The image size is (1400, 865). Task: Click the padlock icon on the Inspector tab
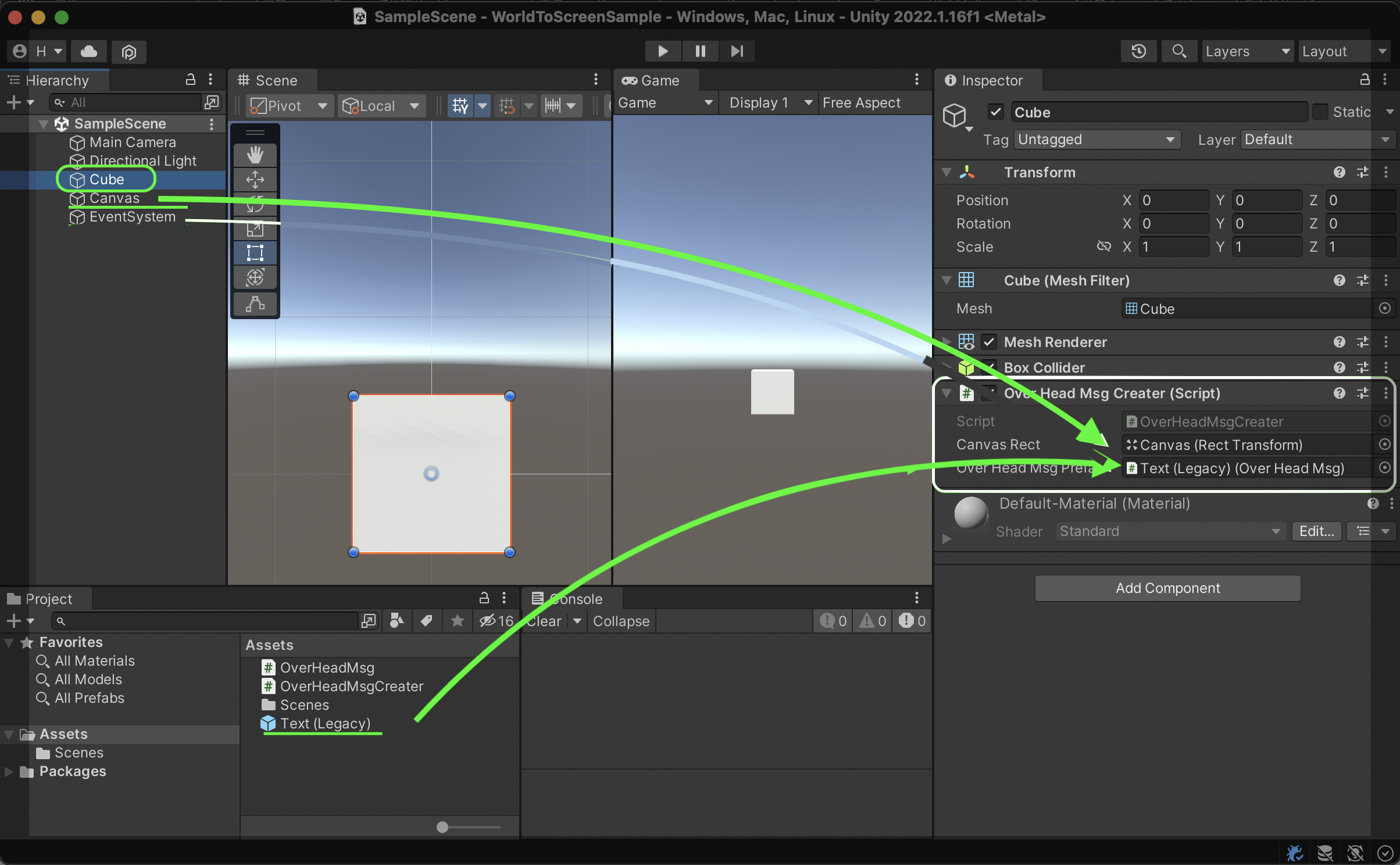click(x=1365, y=80)
